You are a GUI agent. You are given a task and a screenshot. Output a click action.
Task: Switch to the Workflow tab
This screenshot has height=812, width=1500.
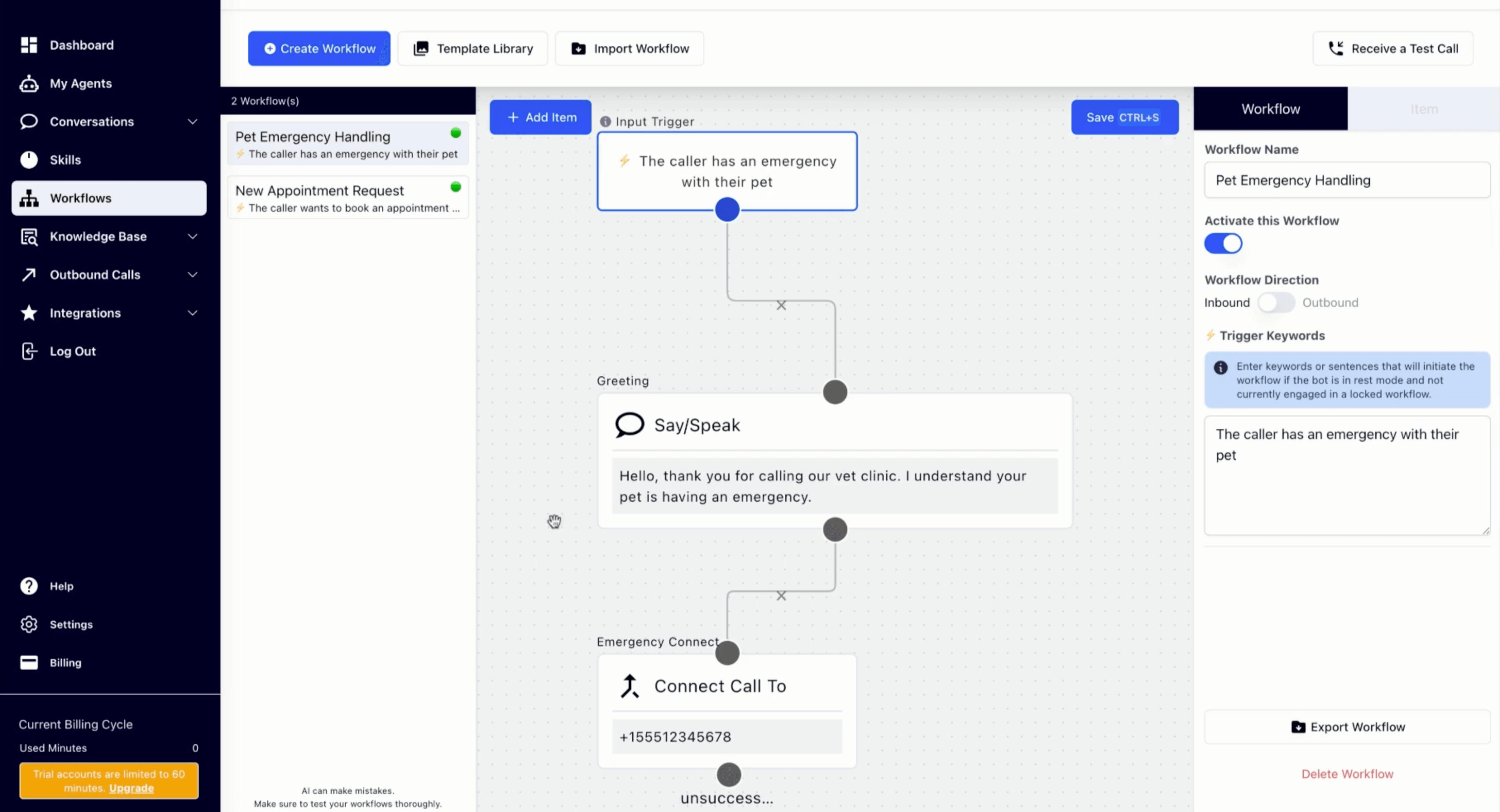[1270, 109]
